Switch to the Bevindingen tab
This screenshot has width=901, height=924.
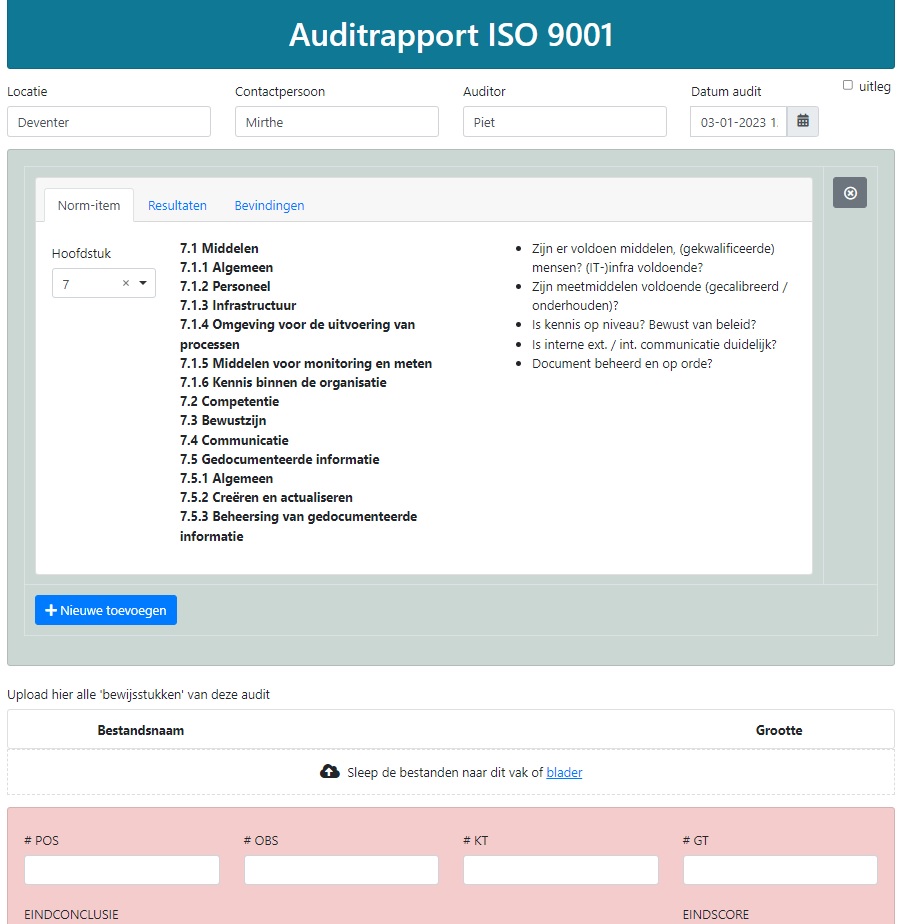point(268,205)
